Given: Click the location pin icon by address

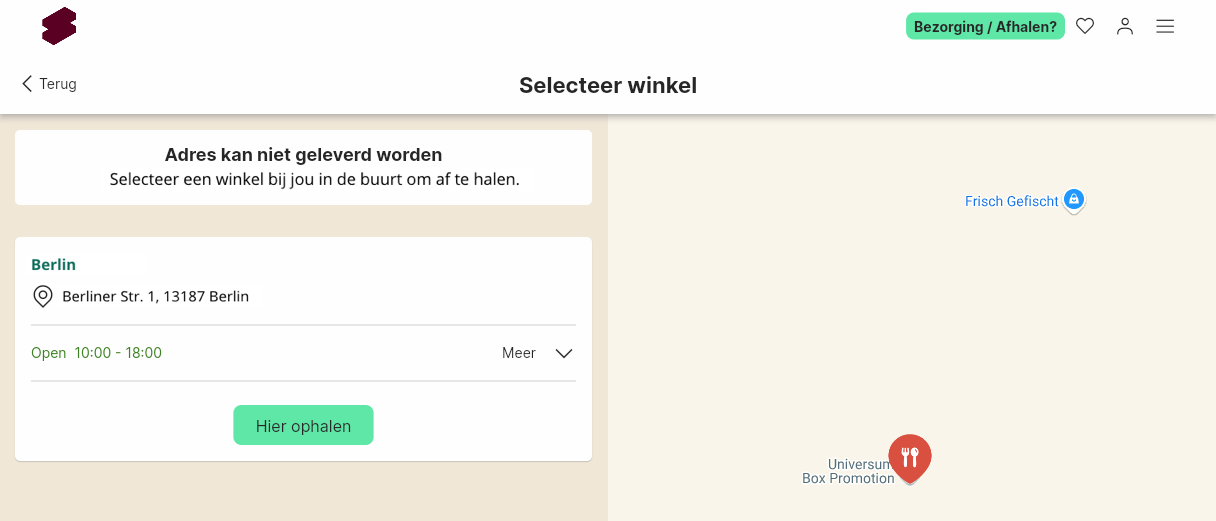Looking at the screenshot, I should click(43, 296).
